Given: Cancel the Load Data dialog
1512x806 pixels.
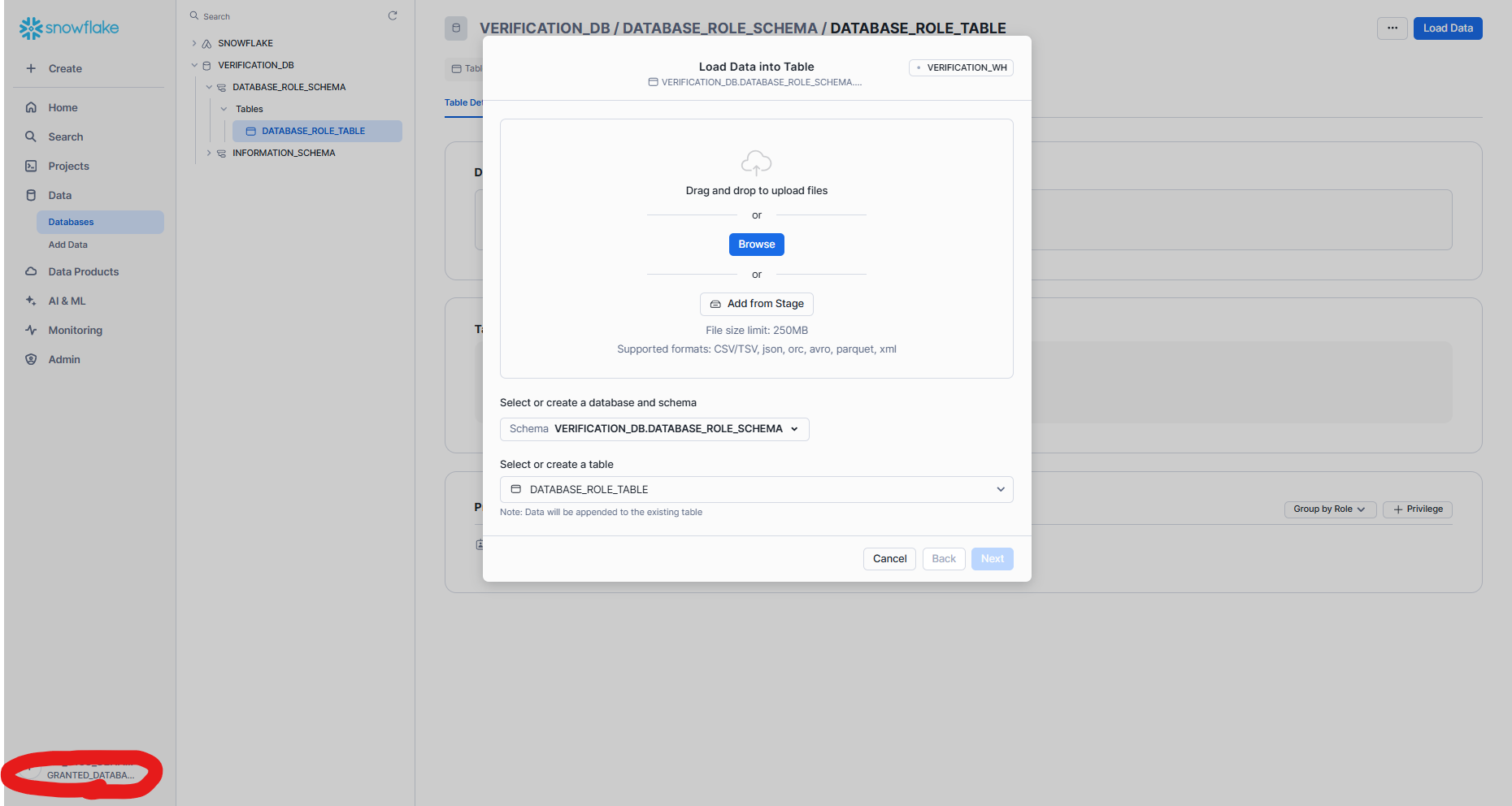Looking at the screenshot, I should [x=889, y=559].
